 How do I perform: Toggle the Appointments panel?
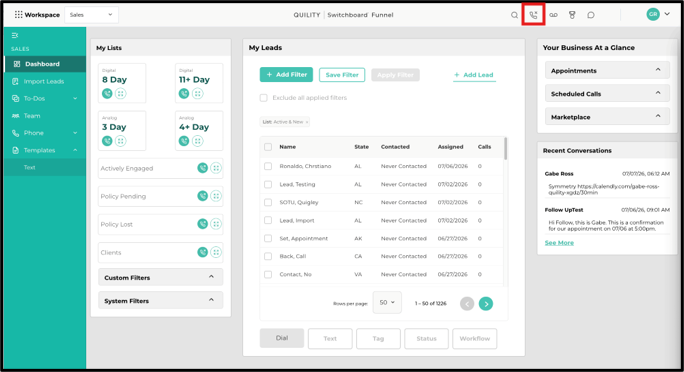[x=607, y=70]
